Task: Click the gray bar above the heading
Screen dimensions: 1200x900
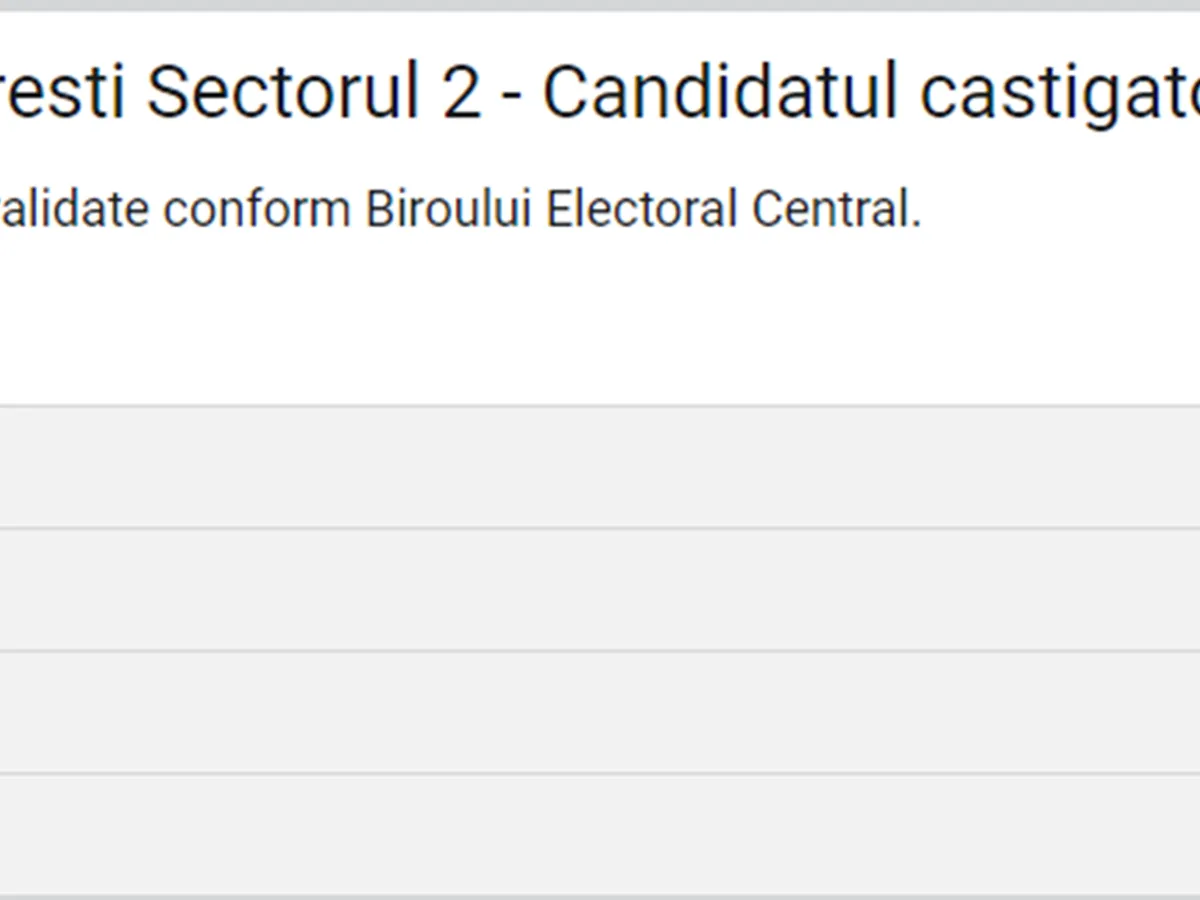Action: click(600, 5)
